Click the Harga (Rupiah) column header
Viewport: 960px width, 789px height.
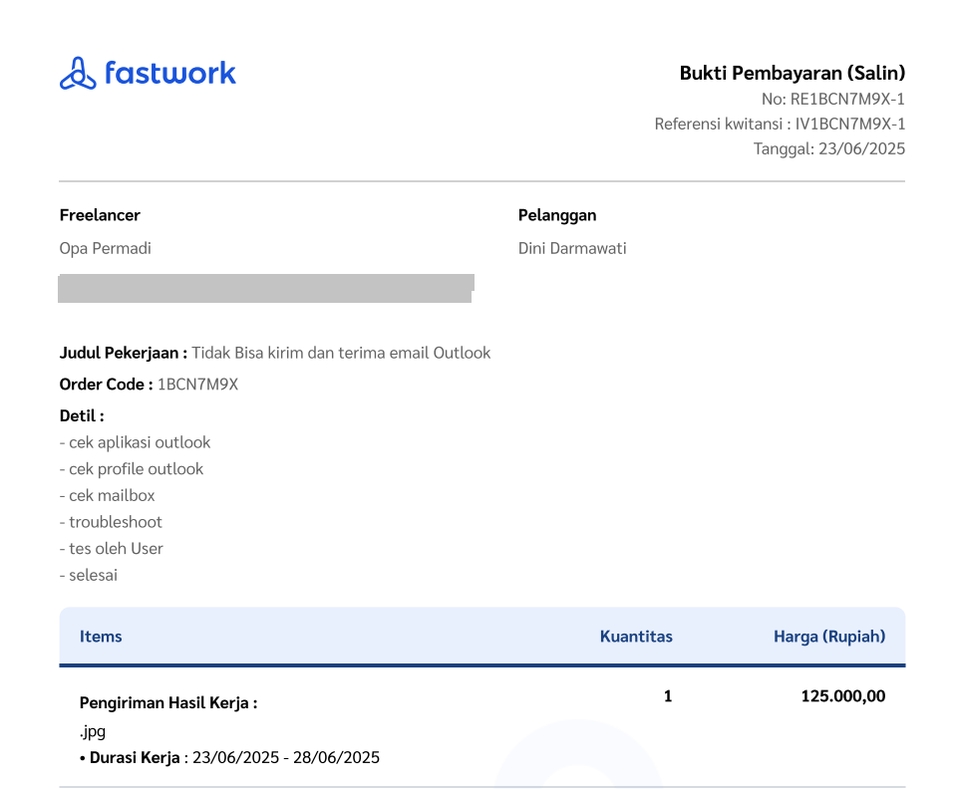click(x=829, y=636)
